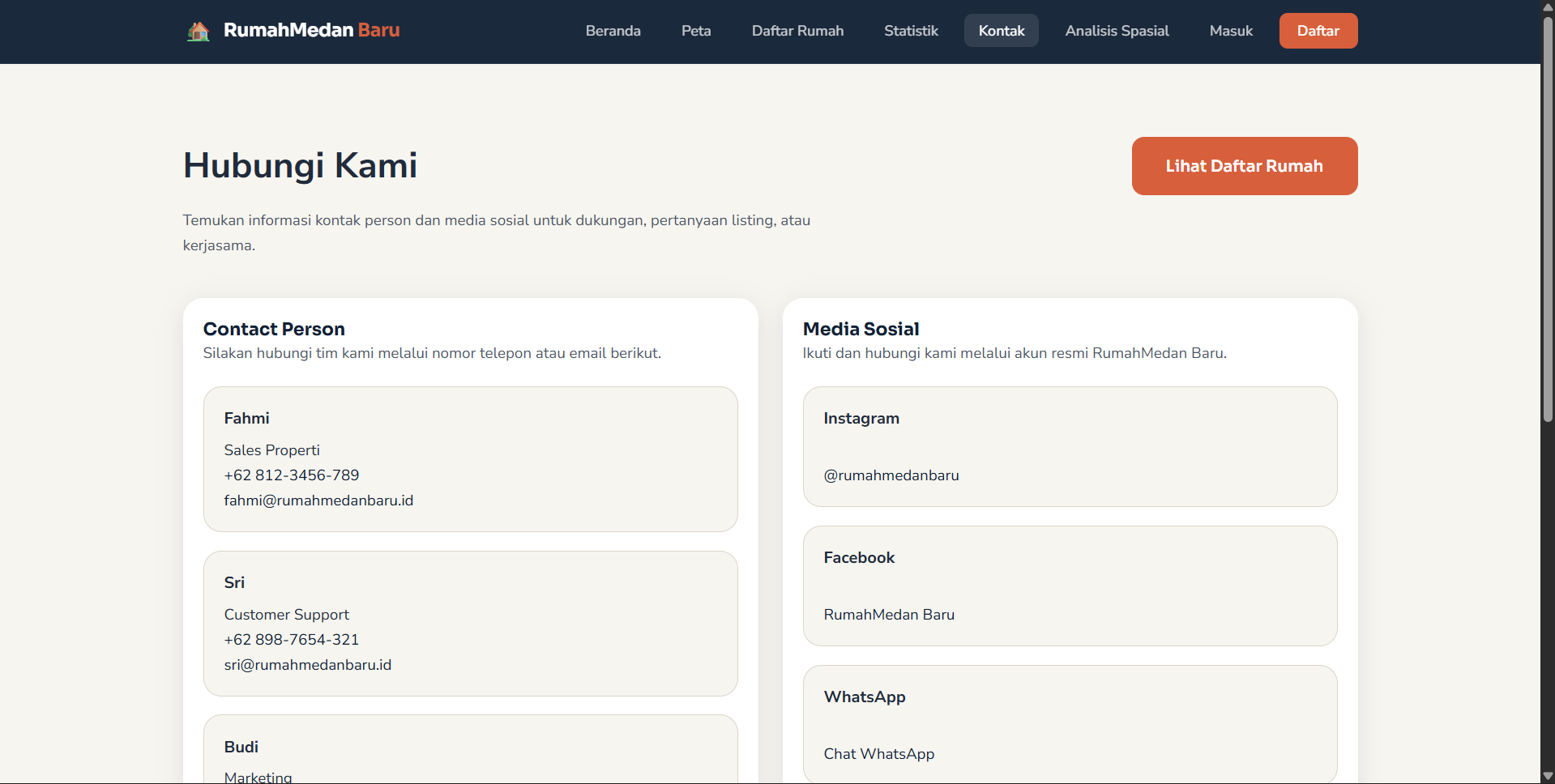
Task: Click the Sales Properti role text
Action: [x=271, y=450]
